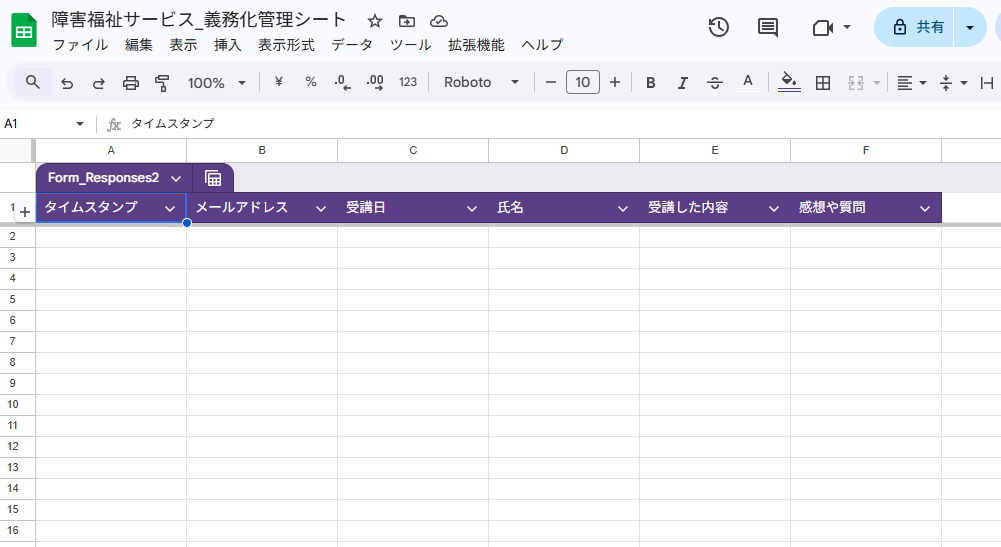Open version history clock icon
The height and width of the screenshot is (547, 1001).
[x=718, y=27]
